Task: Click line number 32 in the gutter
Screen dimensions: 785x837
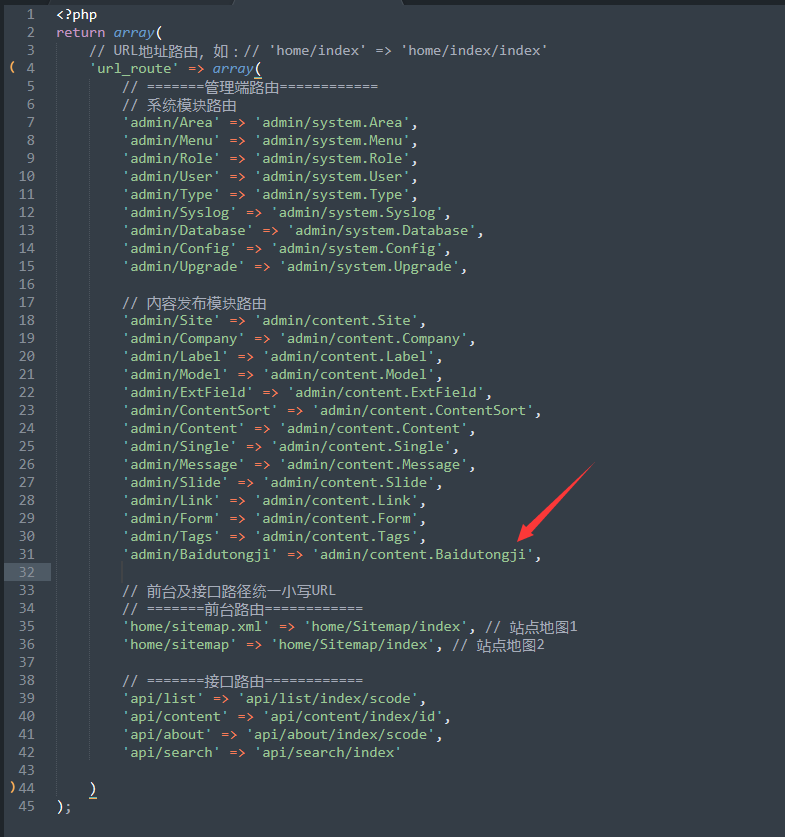Action: point(27,572)
